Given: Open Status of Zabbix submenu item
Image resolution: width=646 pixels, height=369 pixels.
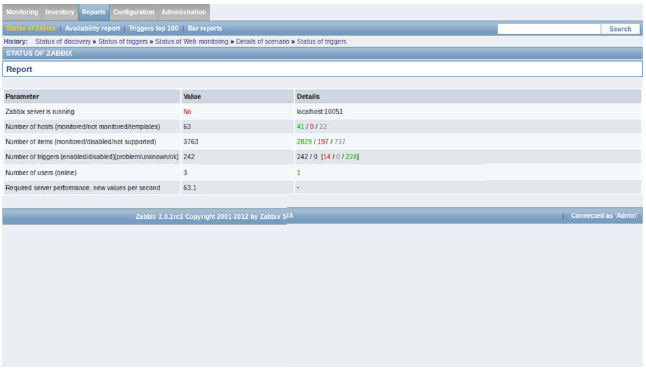Looking at the screenshot, I should (x=31, y=28).
